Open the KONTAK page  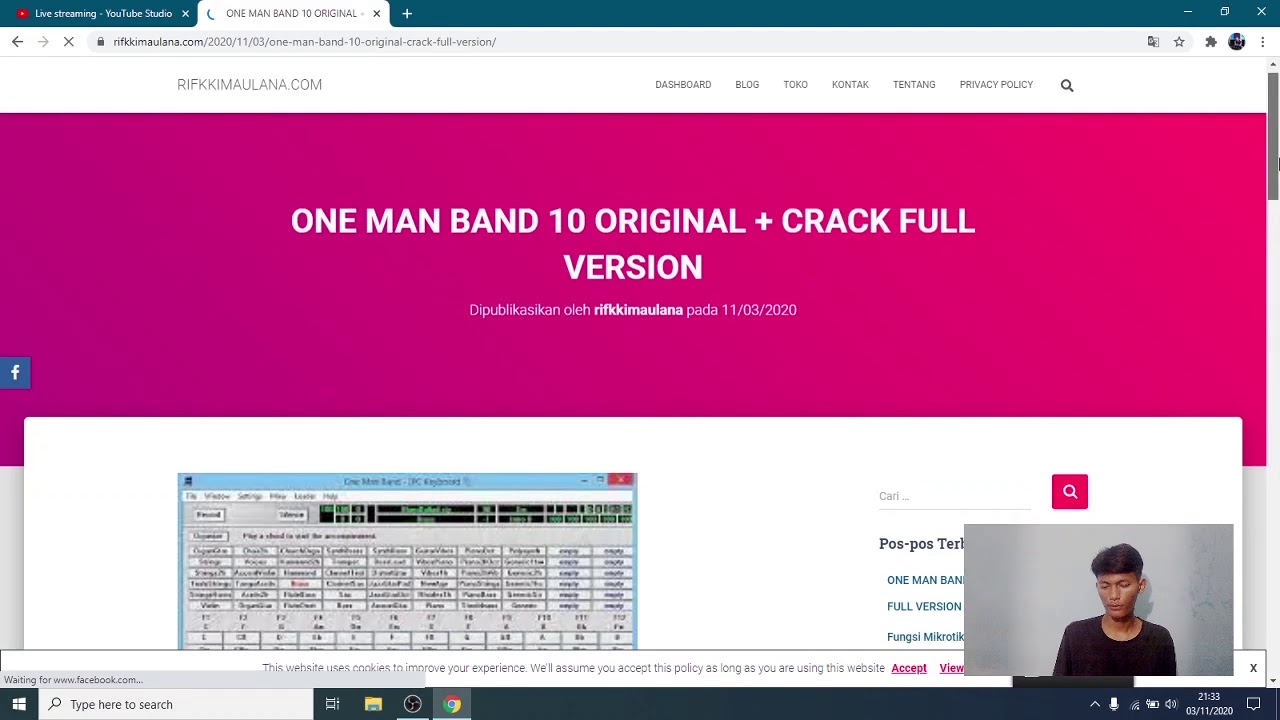850,85
